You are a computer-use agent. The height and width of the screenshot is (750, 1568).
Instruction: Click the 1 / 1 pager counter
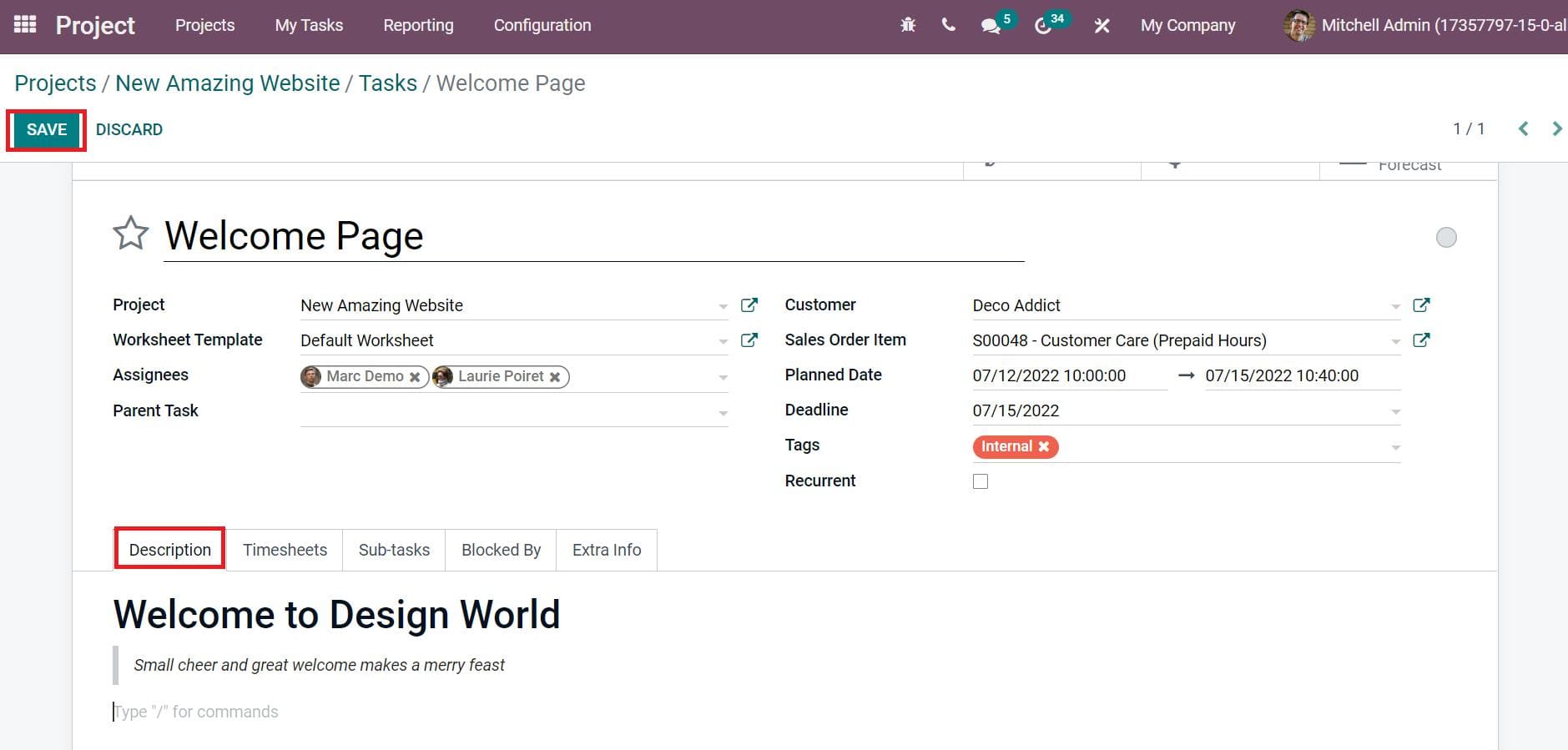[1469, 129]
